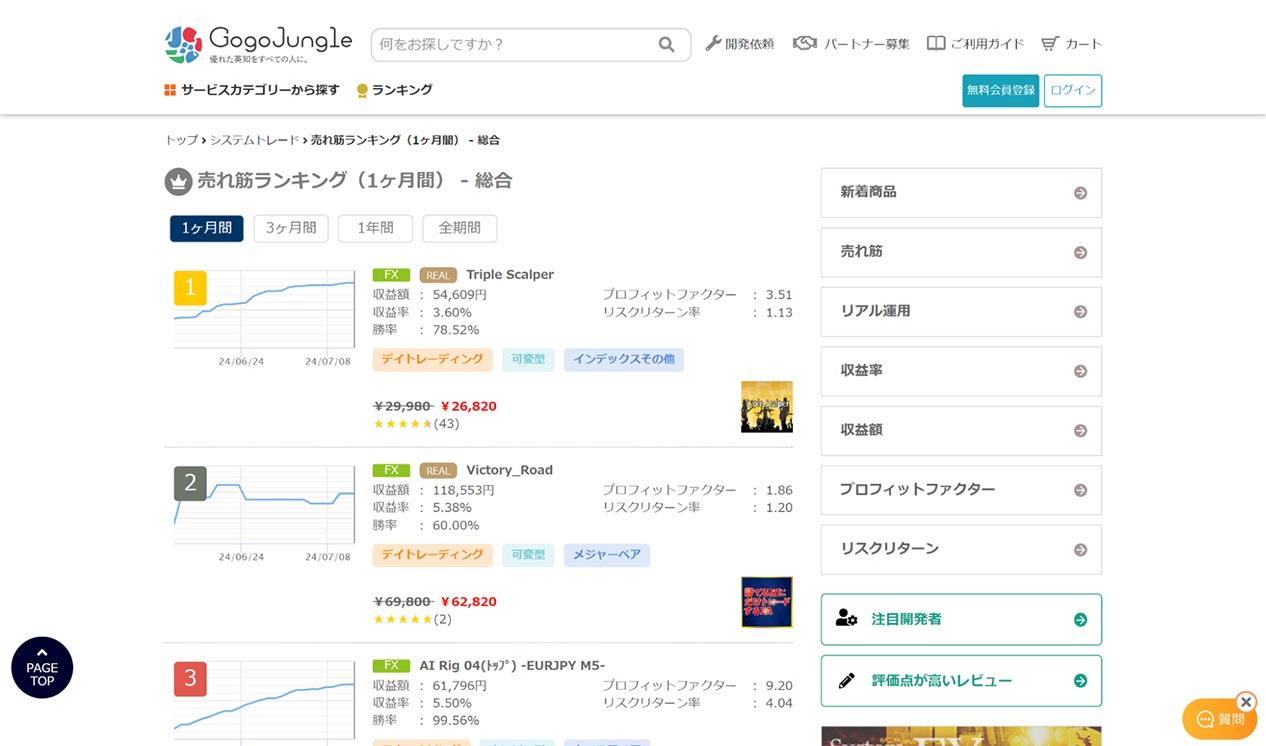Click the orange grid category icon
The image size is (1266, 746).
tap(170, 90)
